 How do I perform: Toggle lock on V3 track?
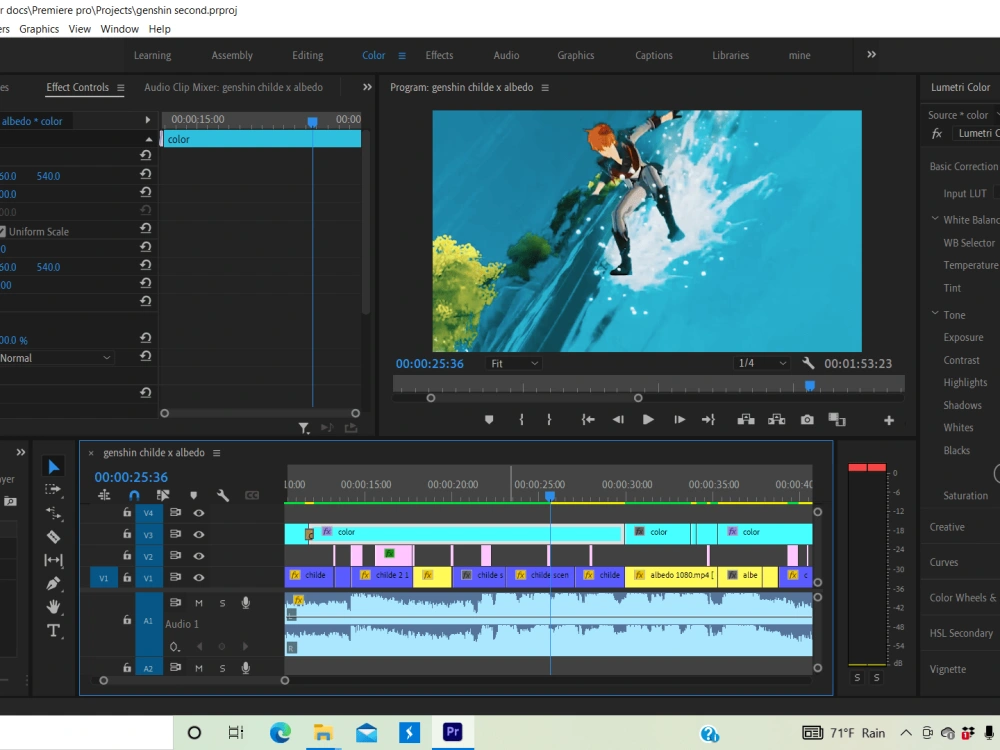127,534
